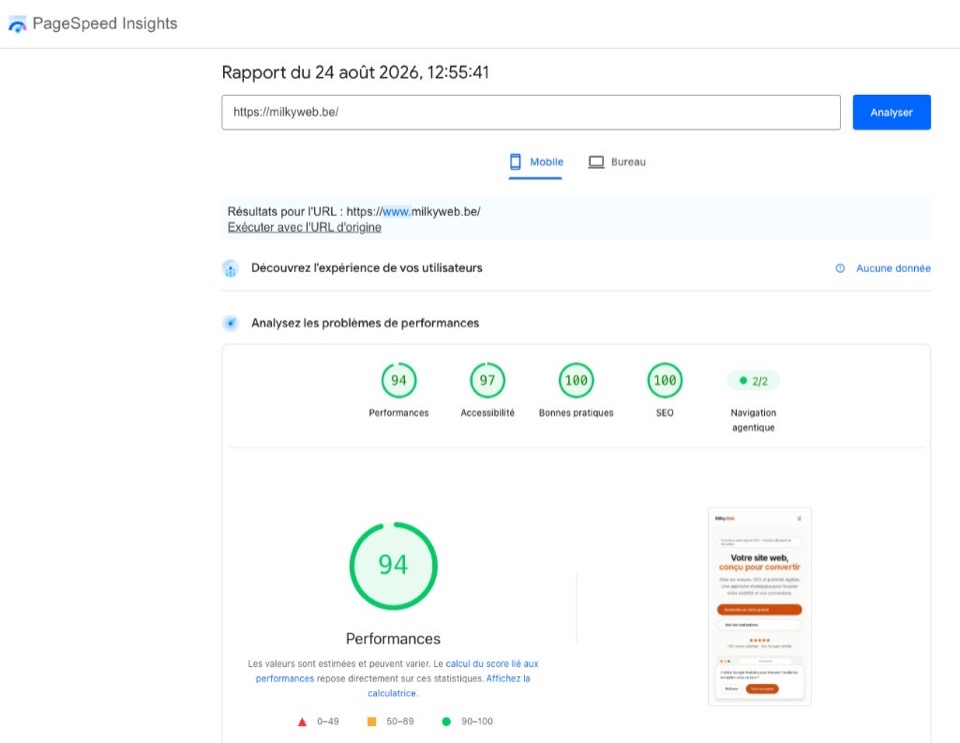This screenshot has width=960, height=743.
Task: Click Exécuter avec l'URL d'origine link
Action: [304, 227]
